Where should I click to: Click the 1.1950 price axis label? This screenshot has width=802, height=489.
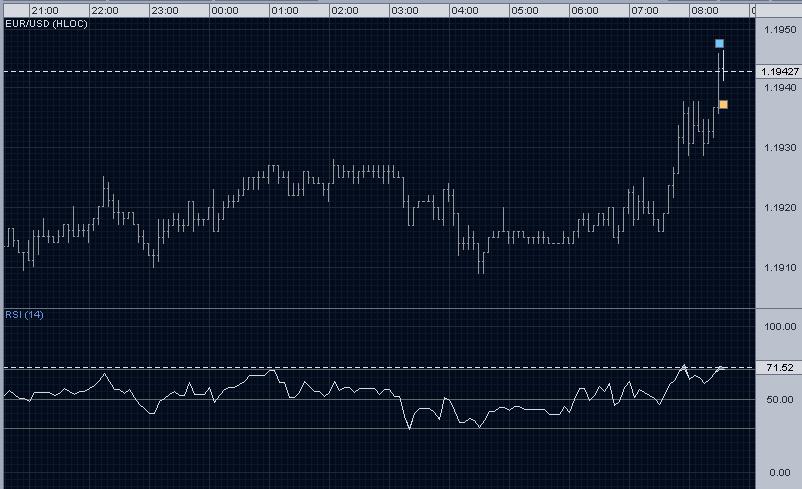(x=780, y=30)
